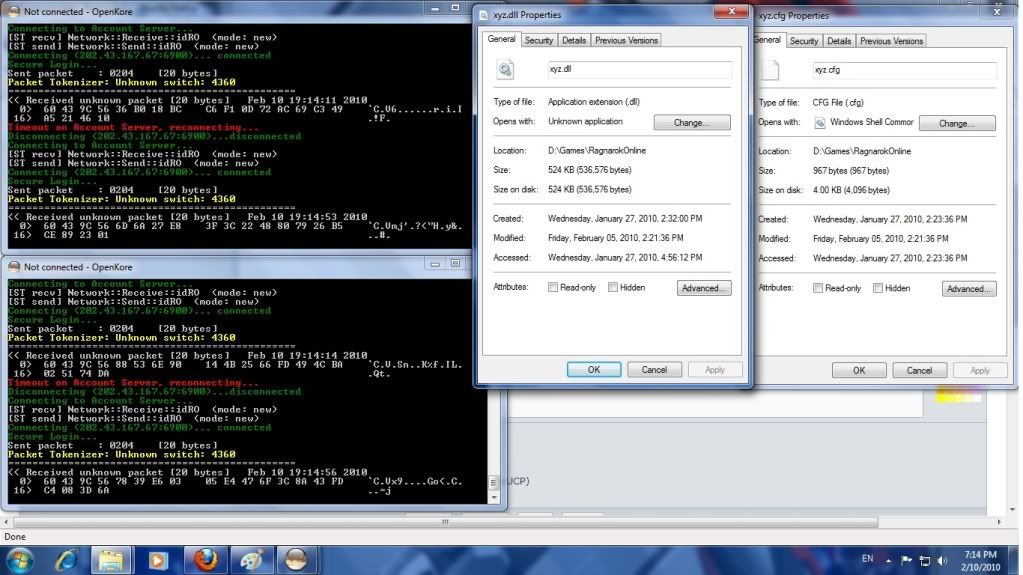Click horizontal scrollbar right arrow
Viewport: 1023px width, 575px height.
coord(999,521)
